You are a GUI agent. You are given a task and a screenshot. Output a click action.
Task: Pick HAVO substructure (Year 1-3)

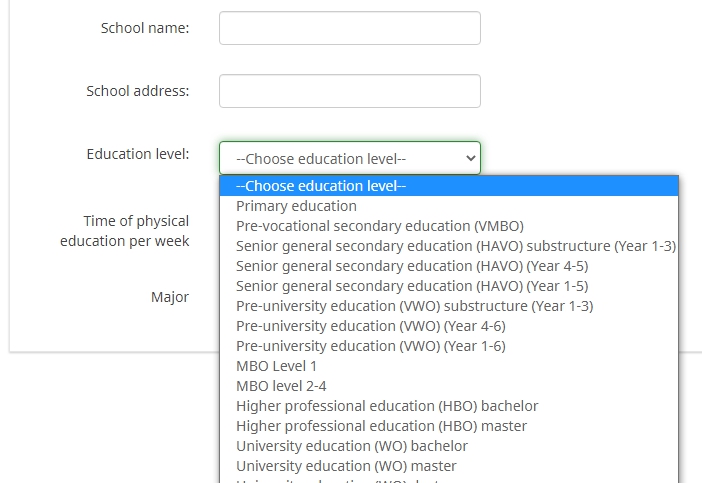coord(455,246)
